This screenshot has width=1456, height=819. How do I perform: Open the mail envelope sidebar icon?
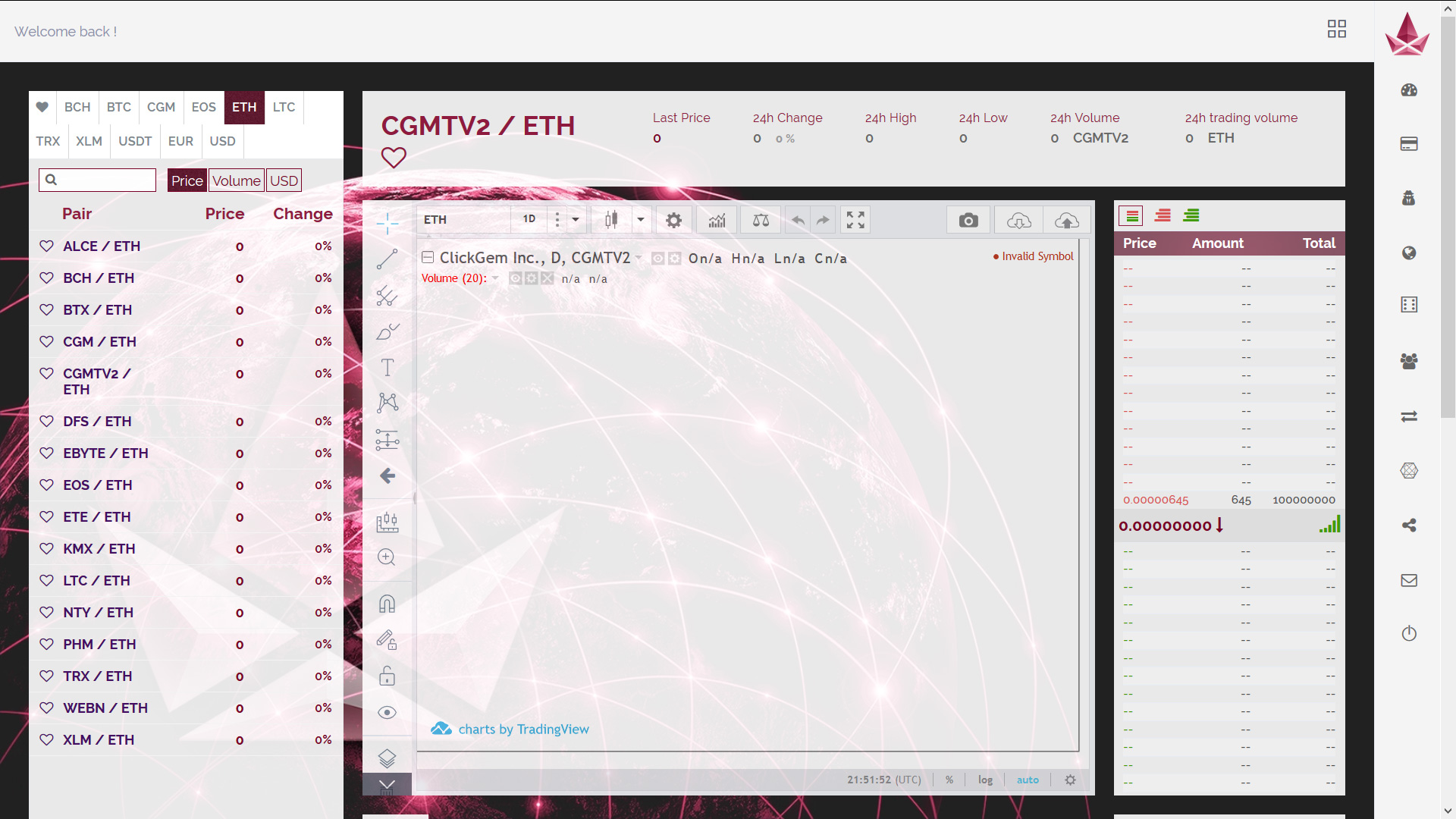coord(1409,580)
